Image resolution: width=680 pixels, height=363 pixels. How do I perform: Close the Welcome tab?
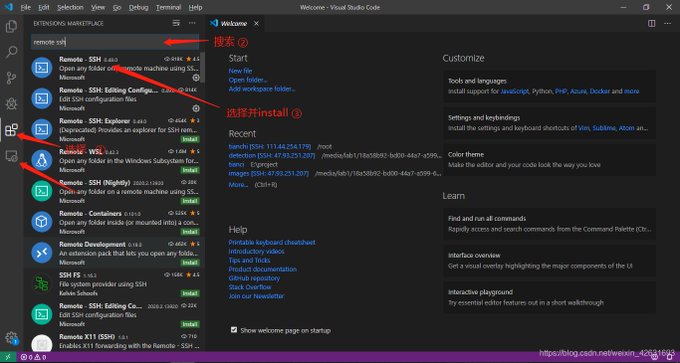pyautogui.click(x=256, y=23)
